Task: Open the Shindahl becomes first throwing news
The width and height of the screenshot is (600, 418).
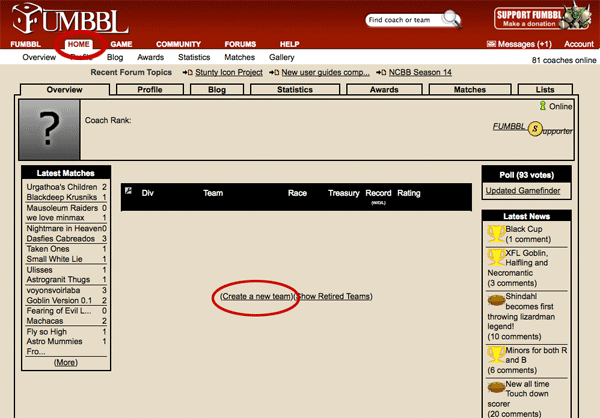Action: pyautogui.click(x=521, y=311)
